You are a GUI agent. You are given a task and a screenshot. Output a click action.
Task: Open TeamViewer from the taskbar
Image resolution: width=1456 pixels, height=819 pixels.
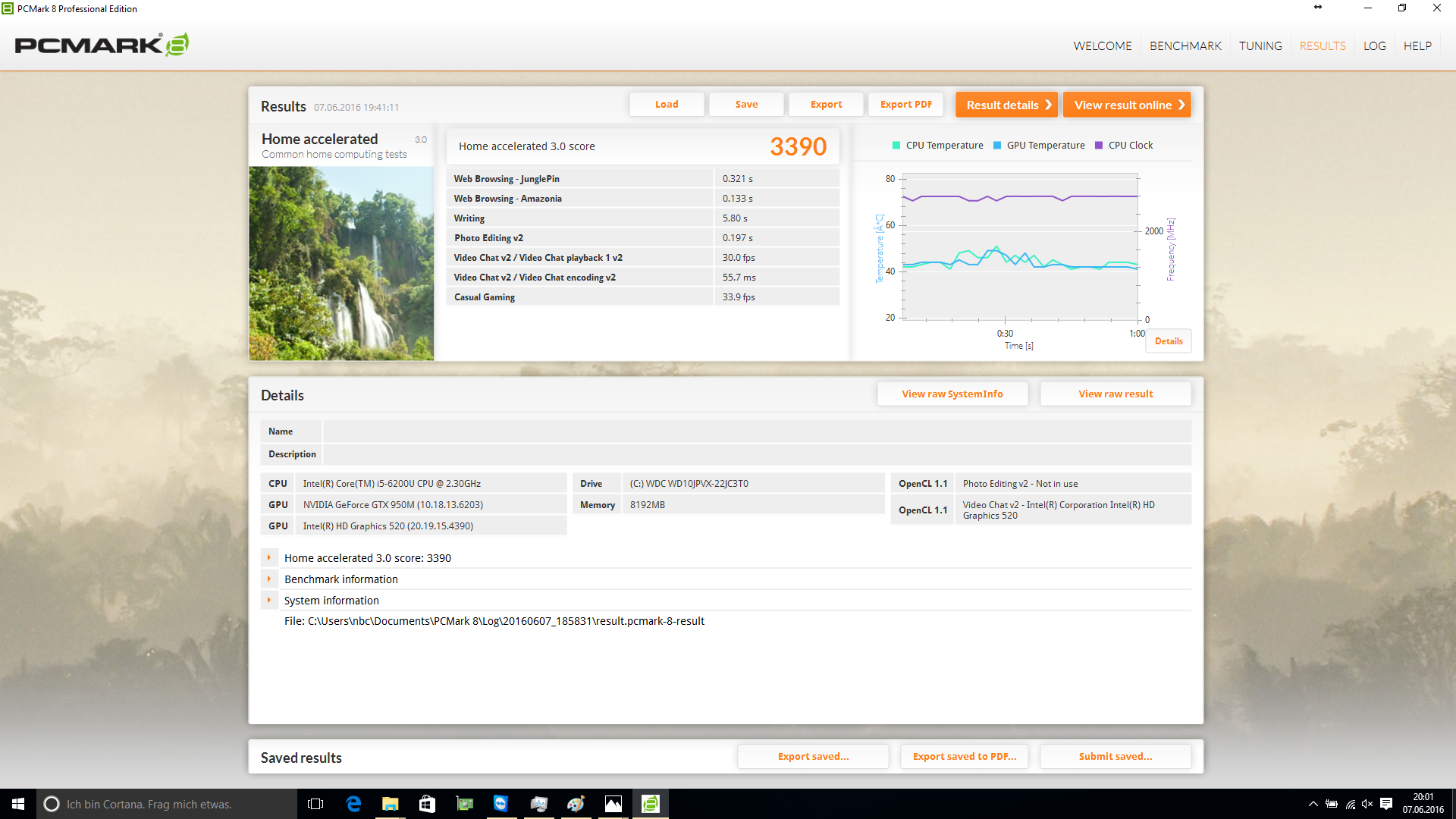pyautogui.click(x=500, y=804)
